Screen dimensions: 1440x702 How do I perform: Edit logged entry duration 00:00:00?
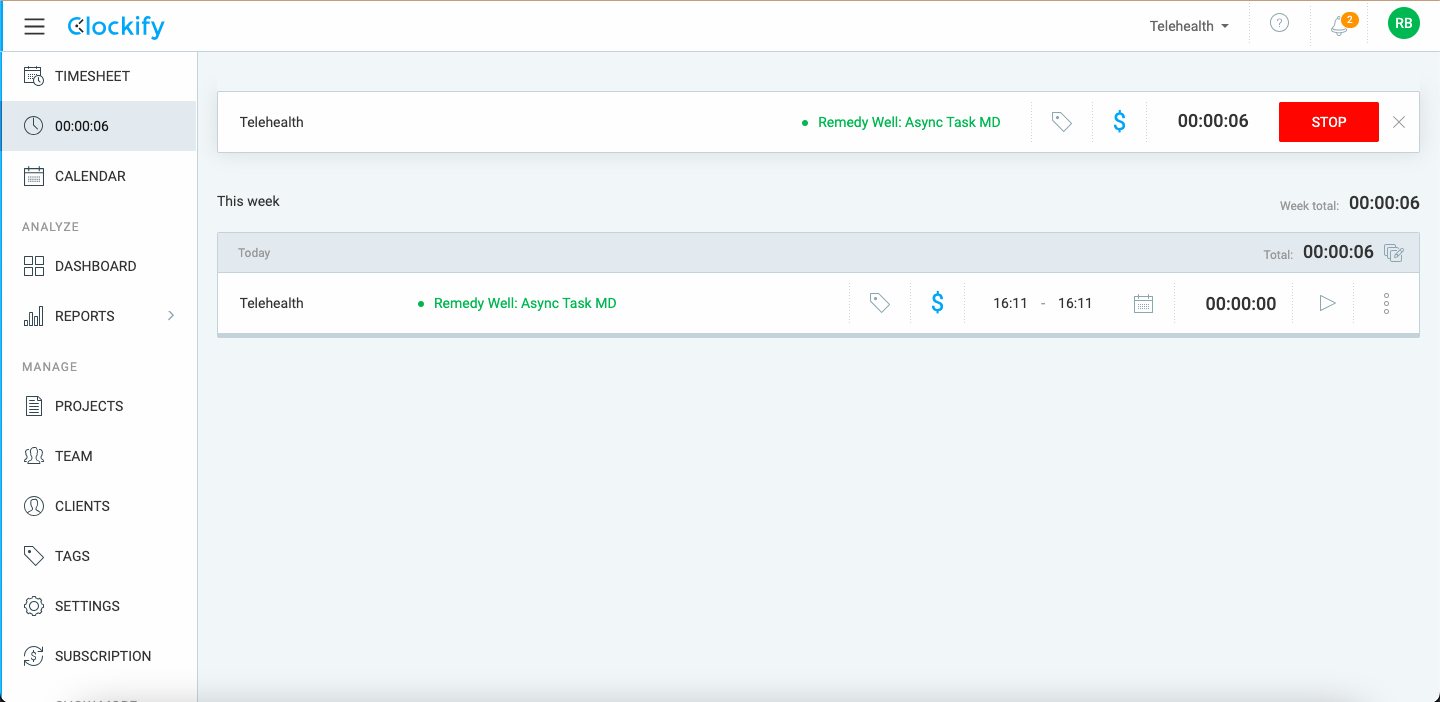click(1241, 304)
